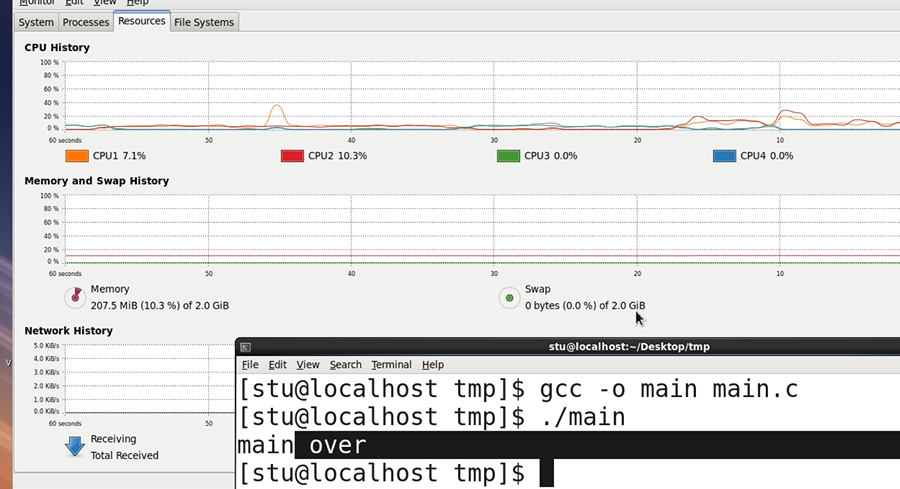Click the Swap pie chart icon

pos(509,297)
